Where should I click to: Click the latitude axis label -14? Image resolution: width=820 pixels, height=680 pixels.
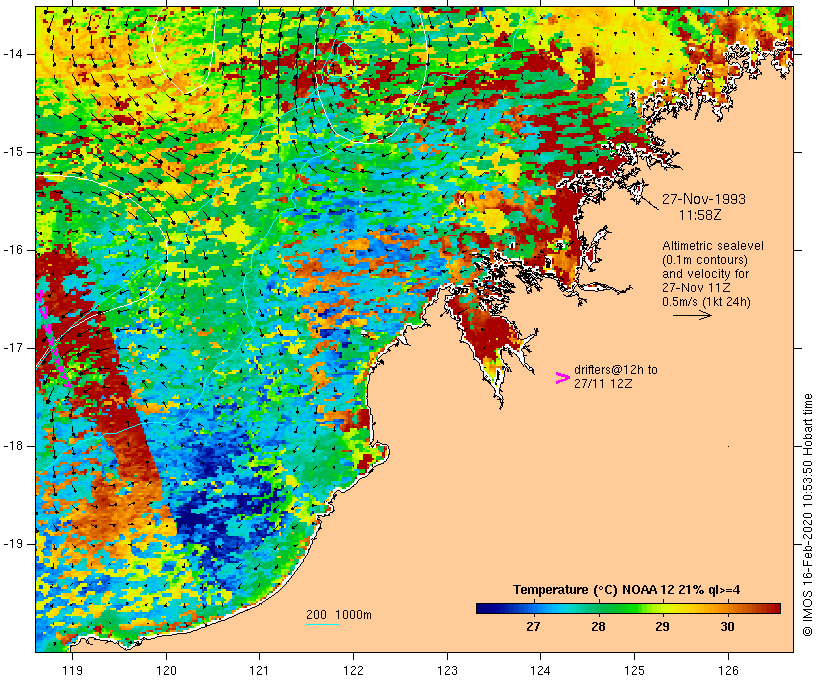point(13,54)
